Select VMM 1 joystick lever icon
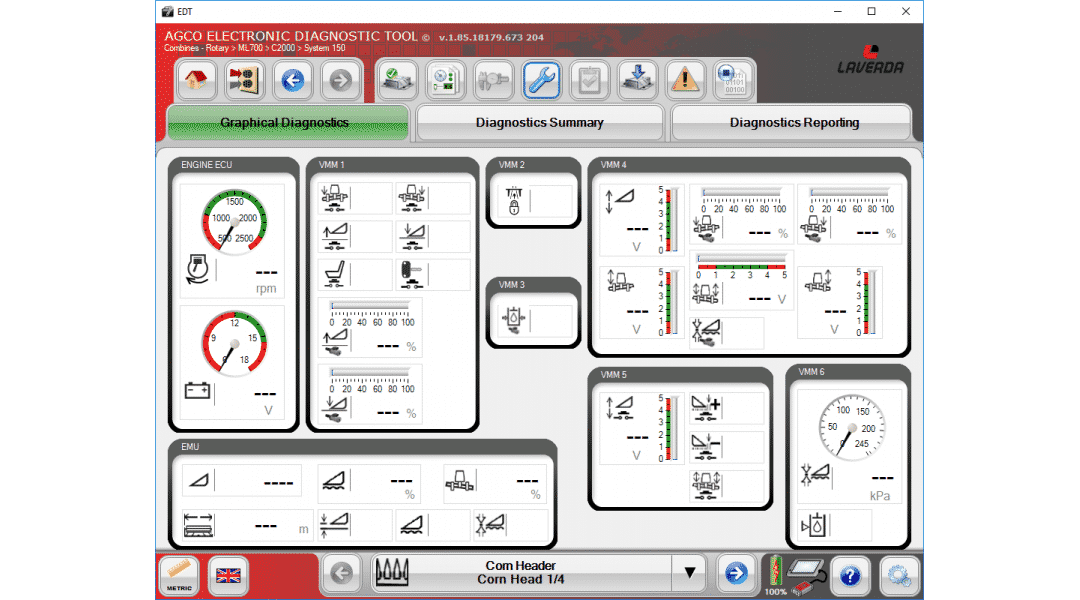The image size is (1080, 600). (x=411, y=274)
